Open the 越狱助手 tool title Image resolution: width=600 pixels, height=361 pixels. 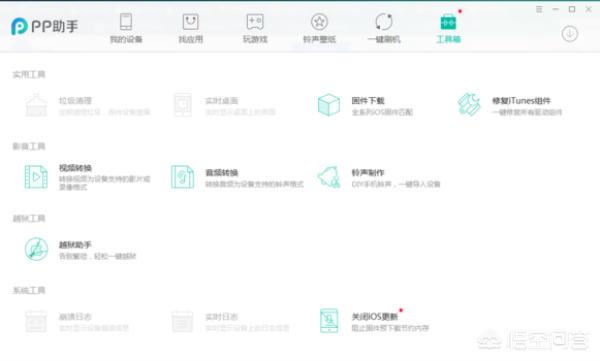(x=75, y=245)
